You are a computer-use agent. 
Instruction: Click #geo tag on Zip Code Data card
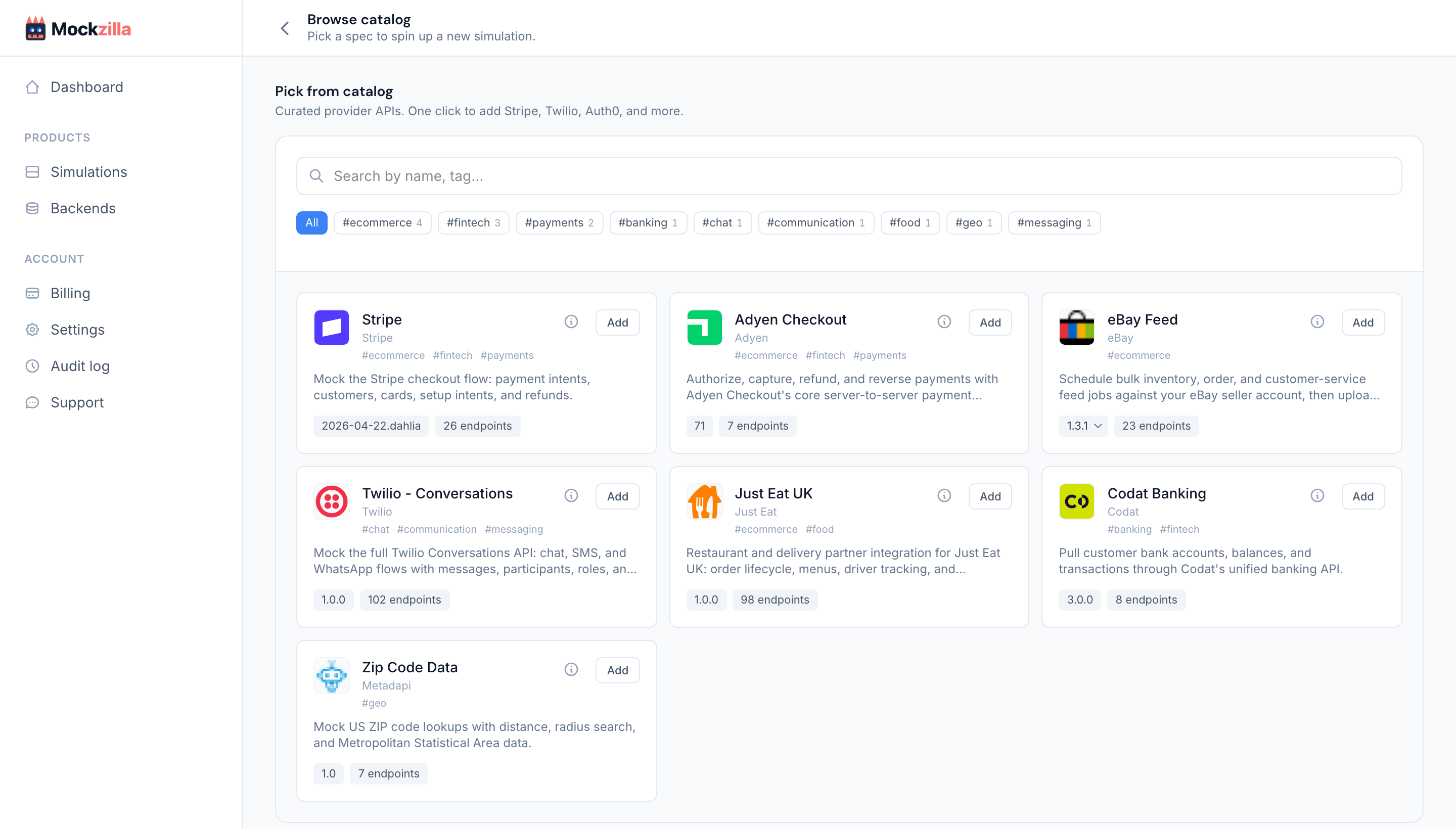(x=374, y=703)
